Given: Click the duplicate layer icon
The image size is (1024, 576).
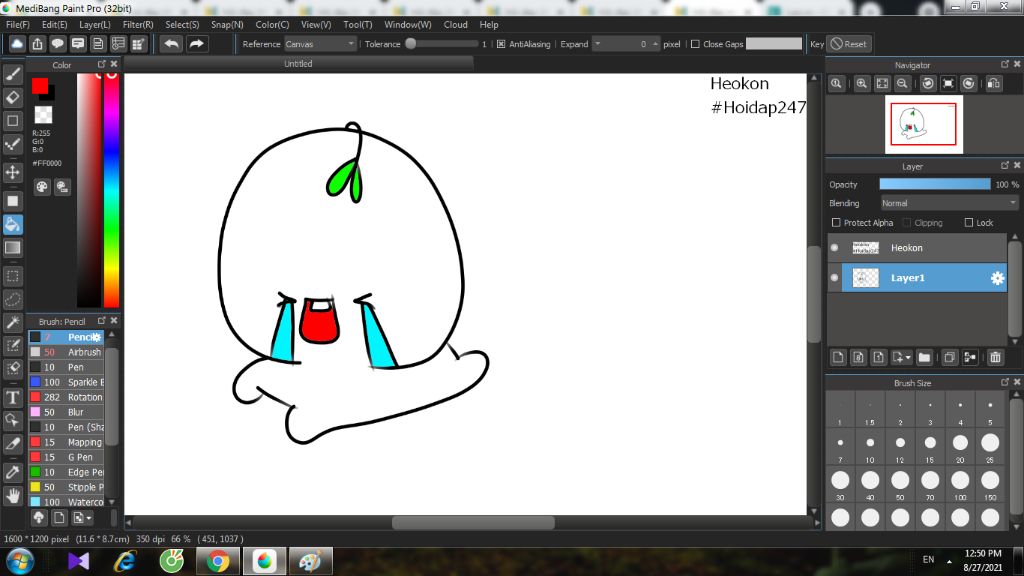Looking at the screenshot, I should 950,357.
